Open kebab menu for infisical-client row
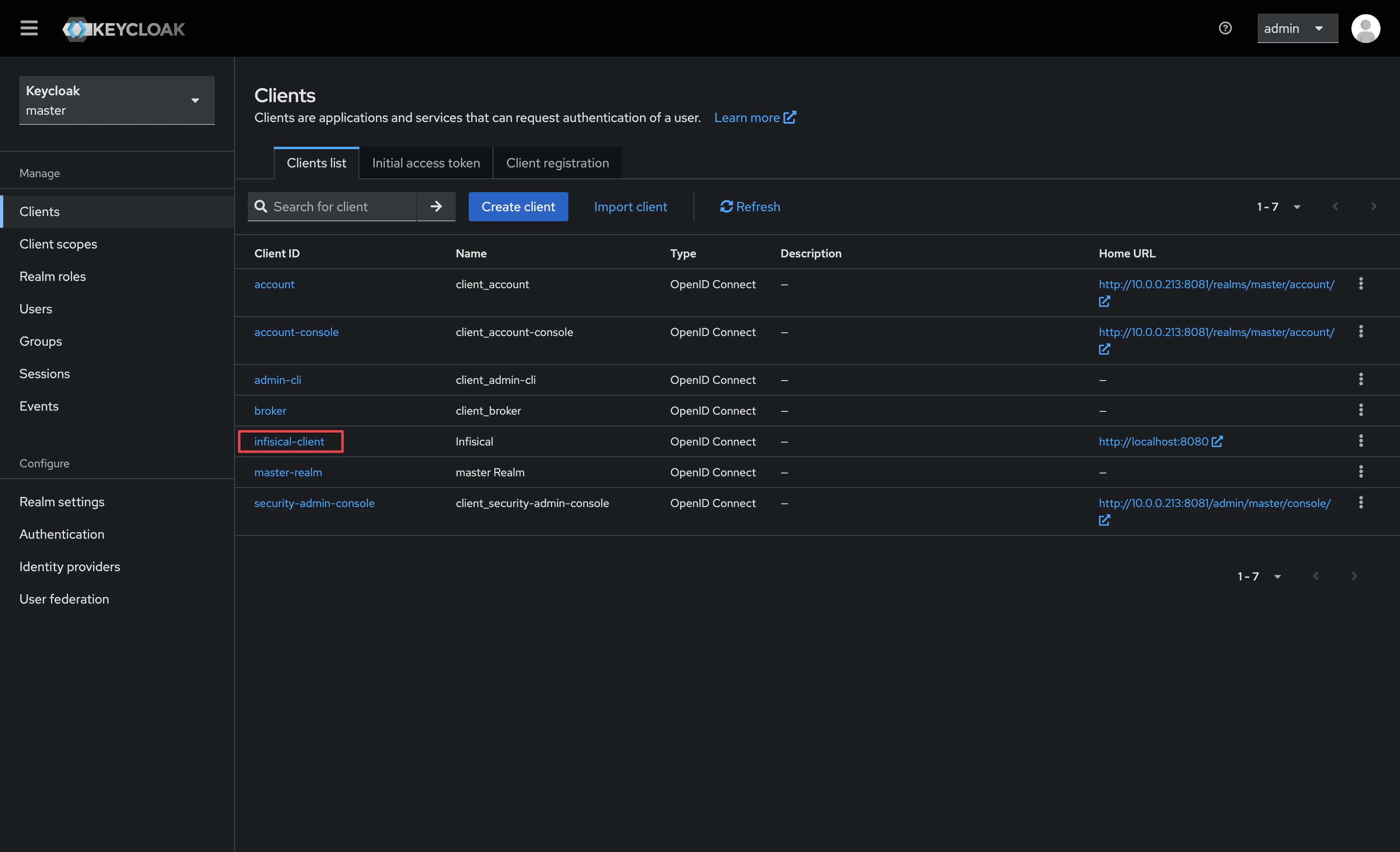Screen dimensions: 1400x852 click(x=1361, y=441)
